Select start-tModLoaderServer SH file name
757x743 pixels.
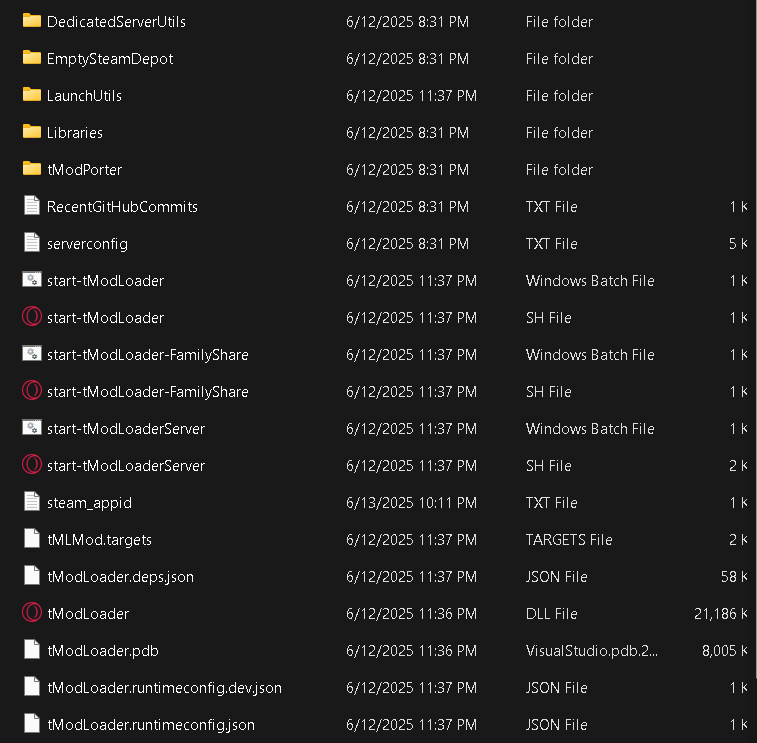tap(126, 466)
